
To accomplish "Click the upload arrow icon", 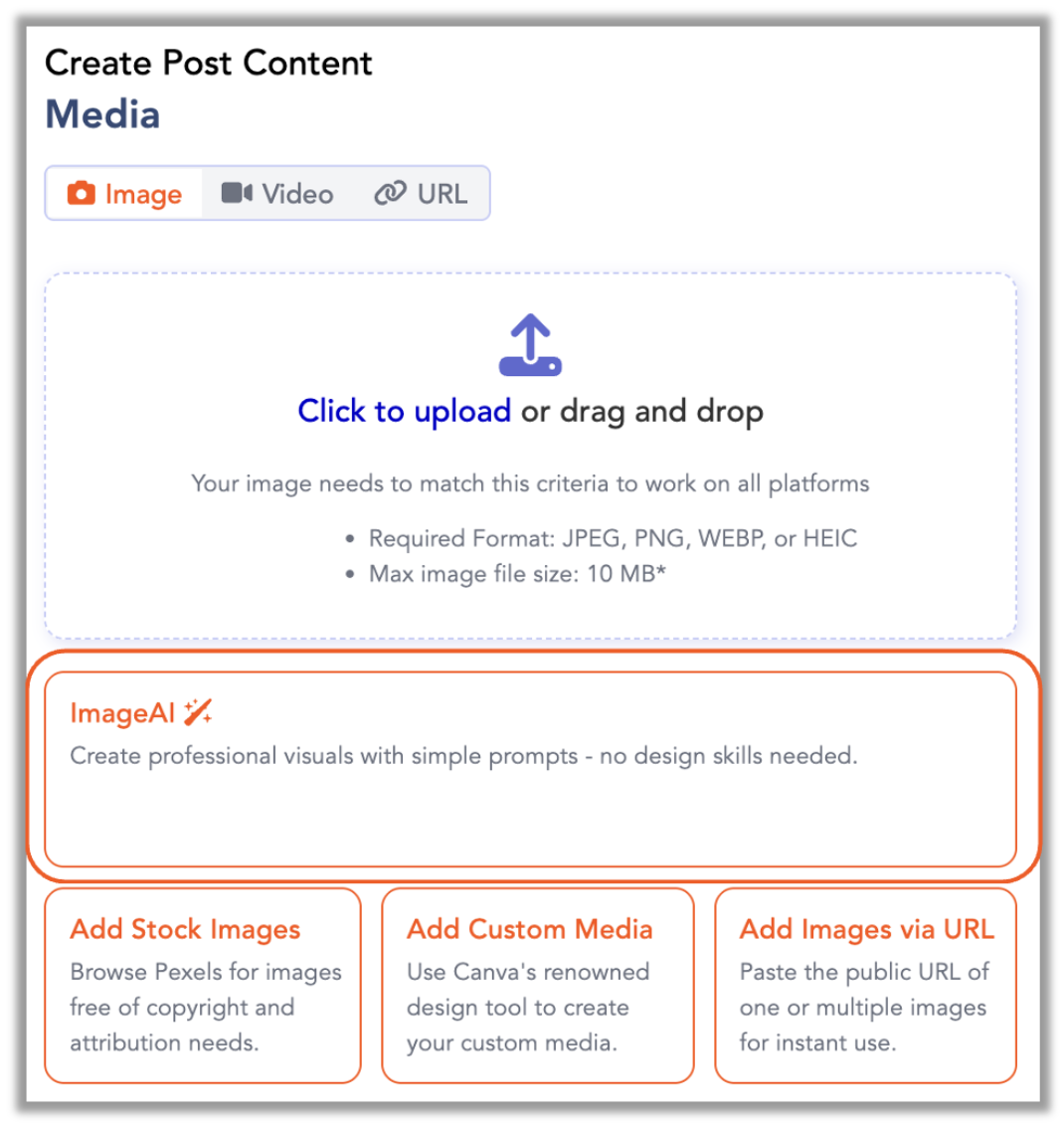I will pyautogui.click(x=530, y=345).
